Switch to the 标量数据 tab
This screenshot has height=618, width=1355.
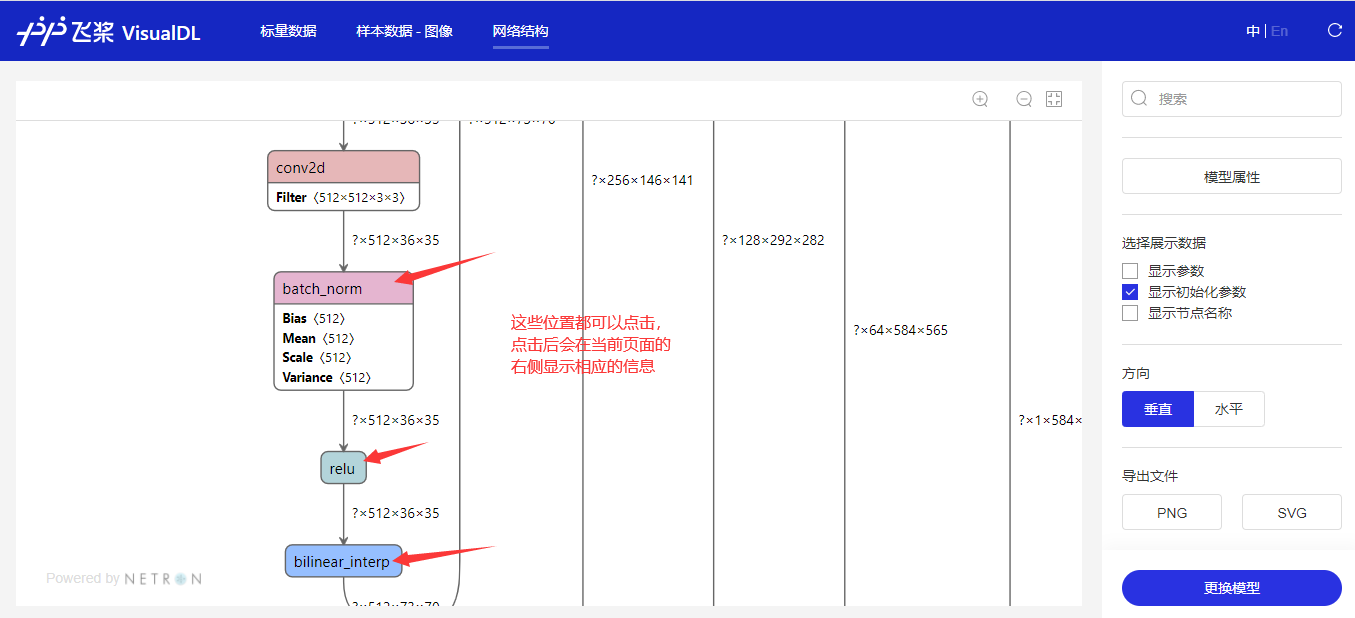click(x=288, y=31)
